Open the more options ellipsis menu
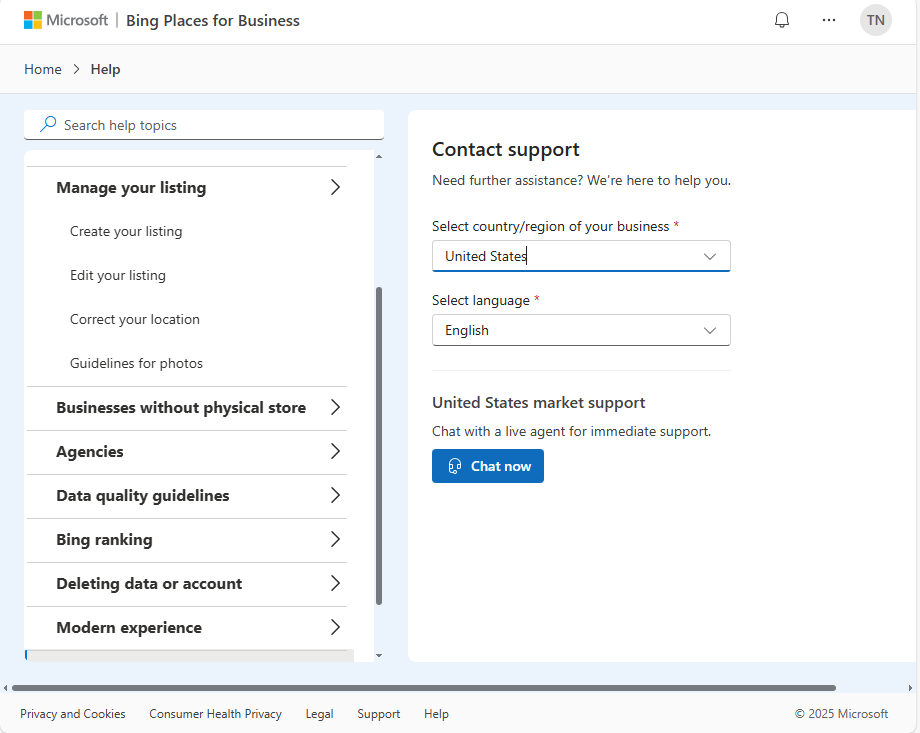 (x=829, y=20)
